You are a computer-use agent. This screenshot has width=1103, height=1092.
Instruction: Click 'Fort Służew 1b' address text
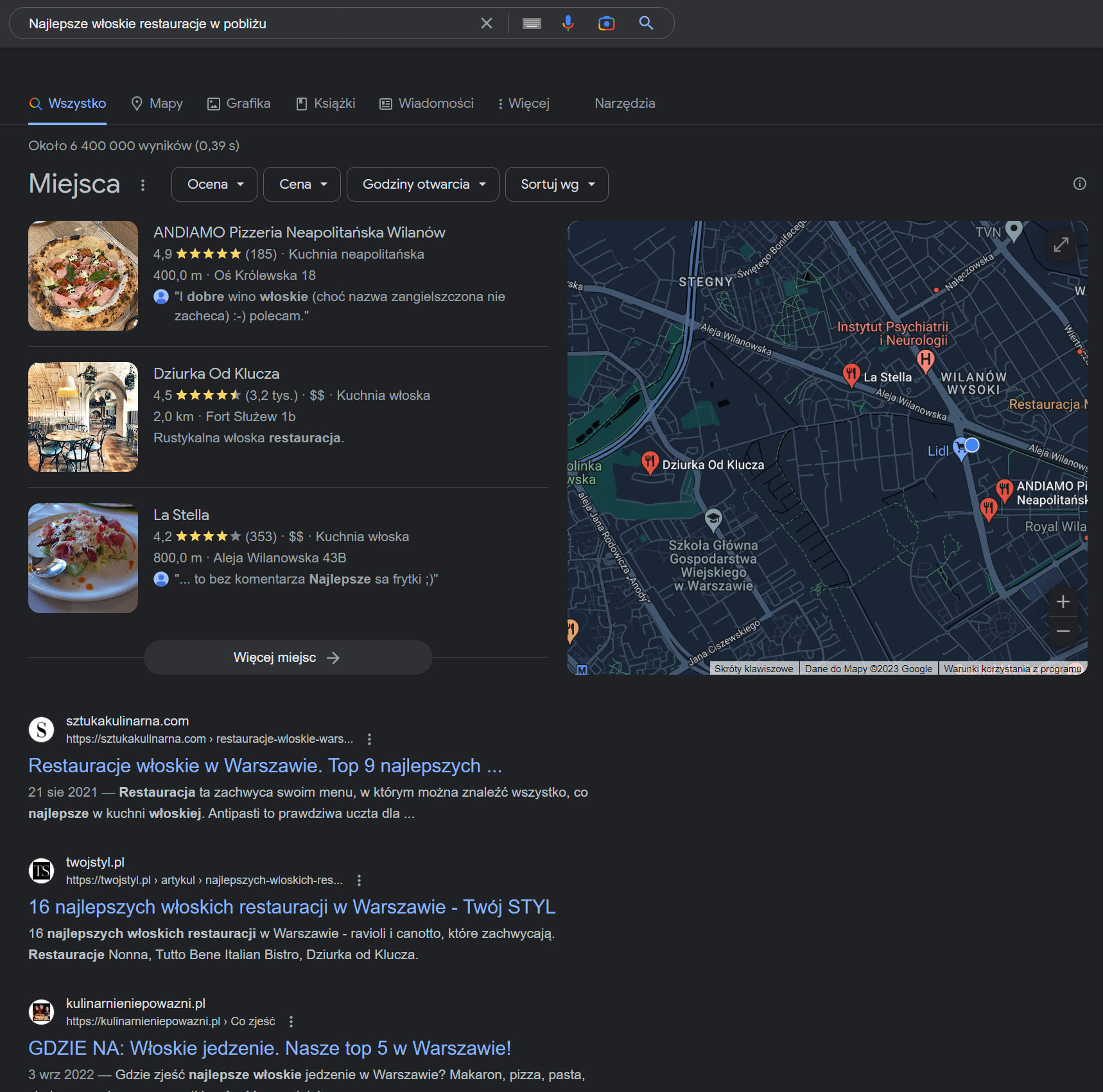tap(250, 417)
